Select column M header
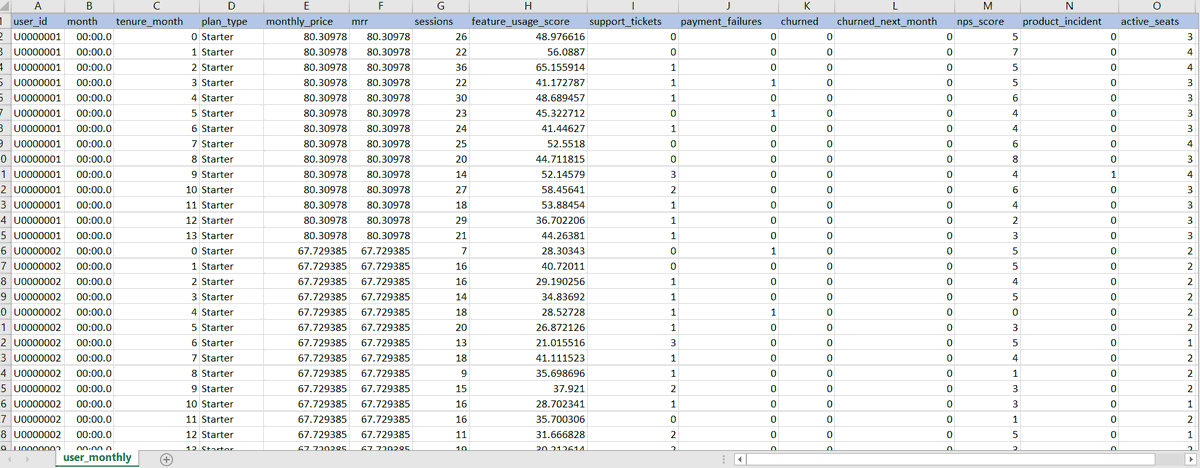The image size is (1200, 468). click(985, 6)
